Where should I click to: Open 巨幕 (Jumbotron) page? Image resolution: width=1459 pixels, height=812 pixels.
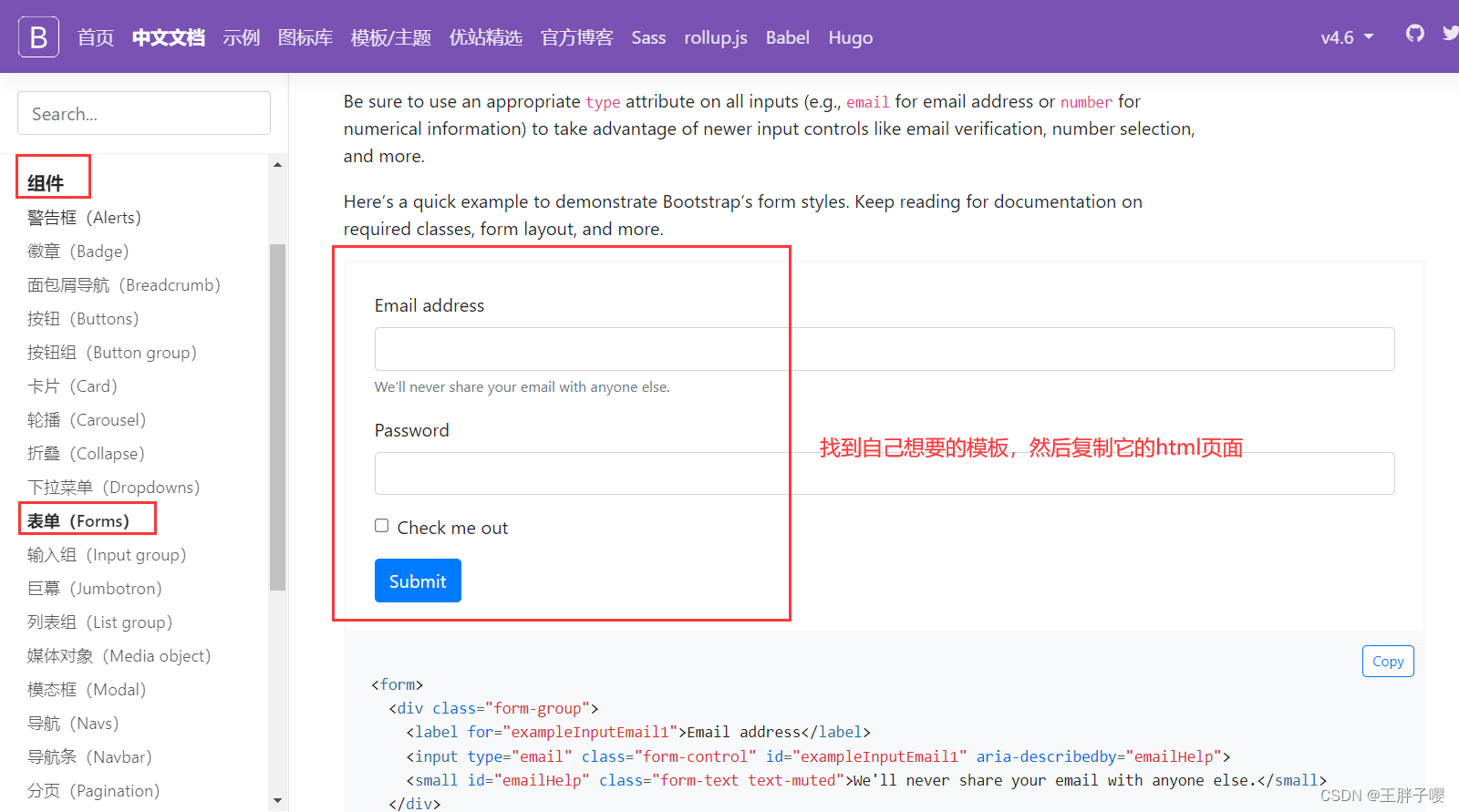pyautogui.click(x=95, y=589)
